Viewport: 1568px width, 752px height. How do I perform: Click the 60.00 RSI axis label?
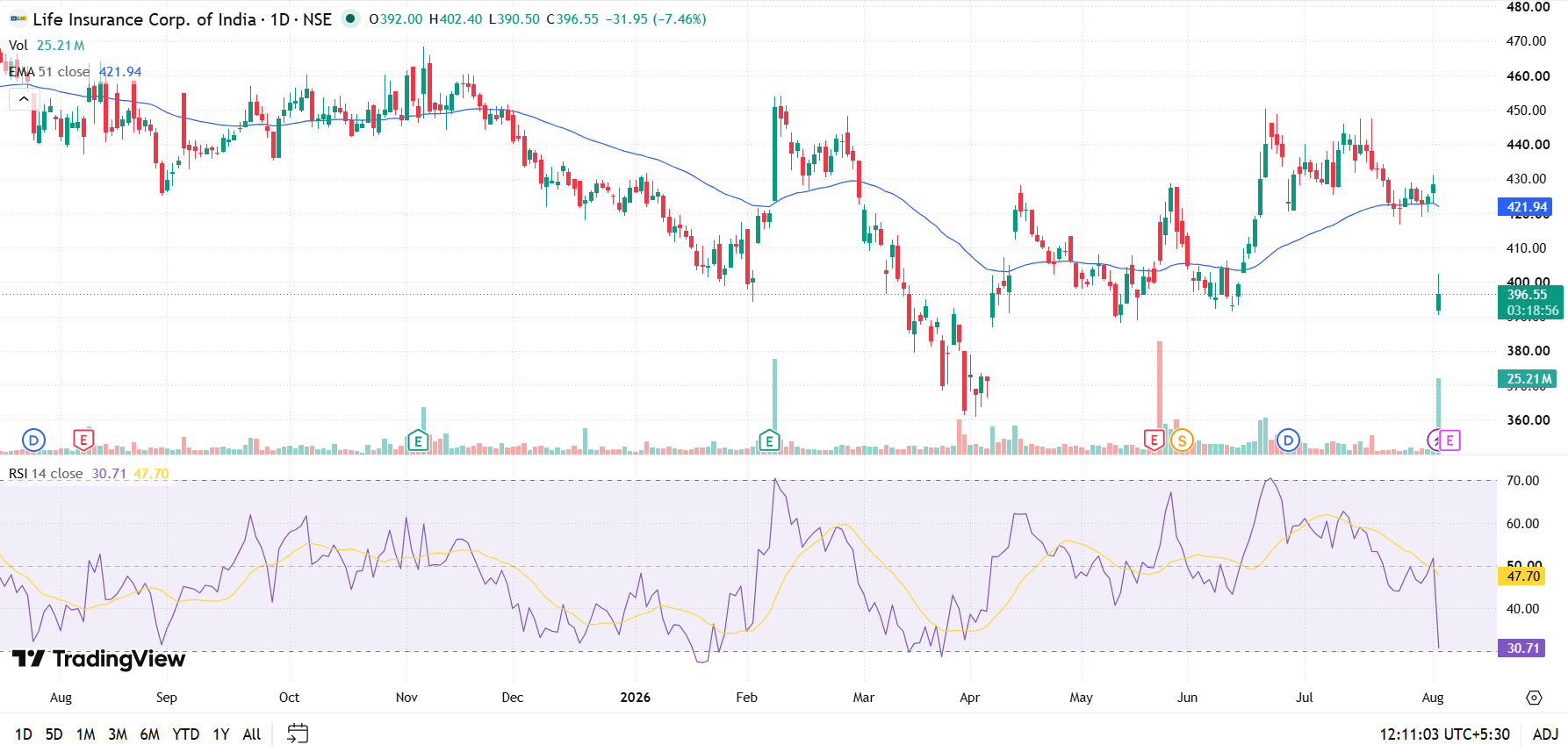1523,523
